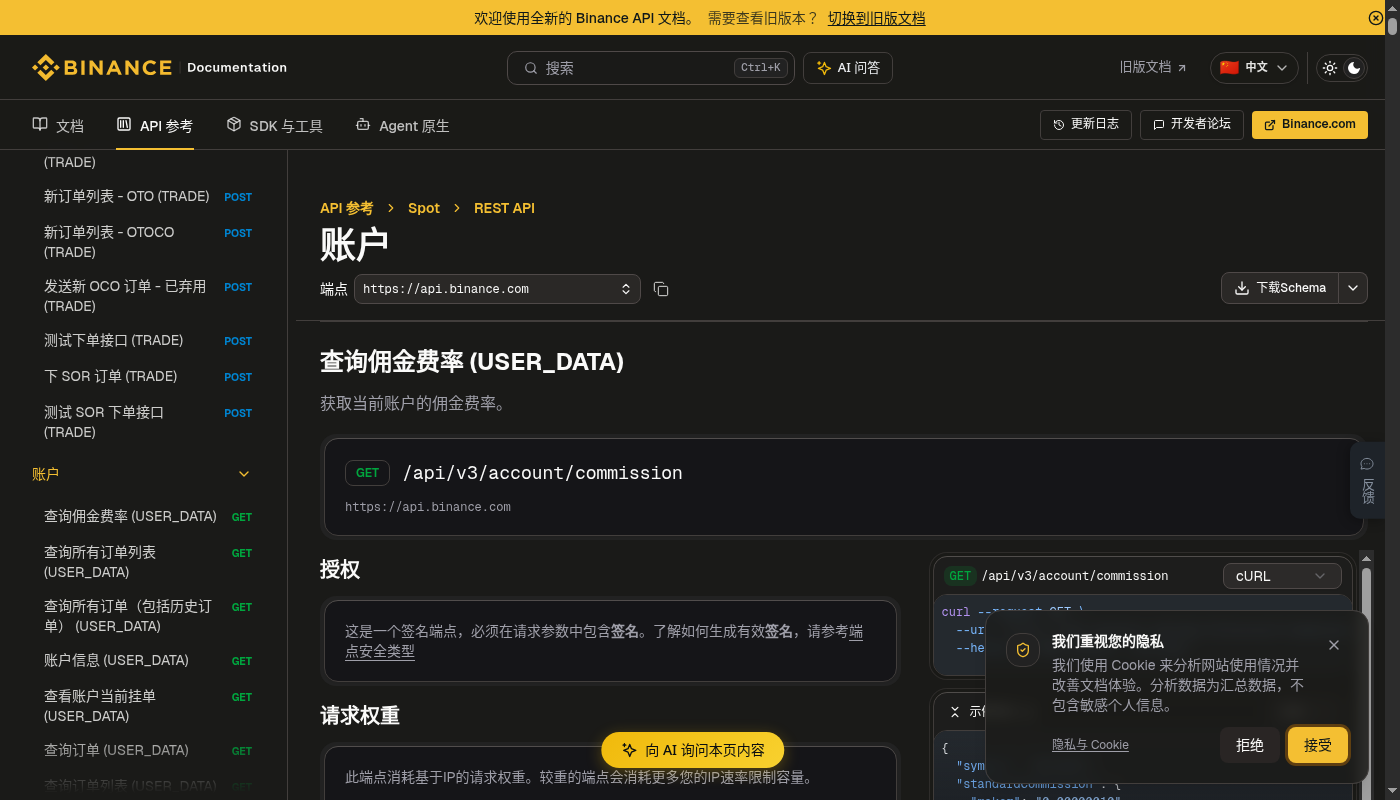Click the 向 AI 询问本页内容 button
The image size is (1400, 800).
pos(692,750)
